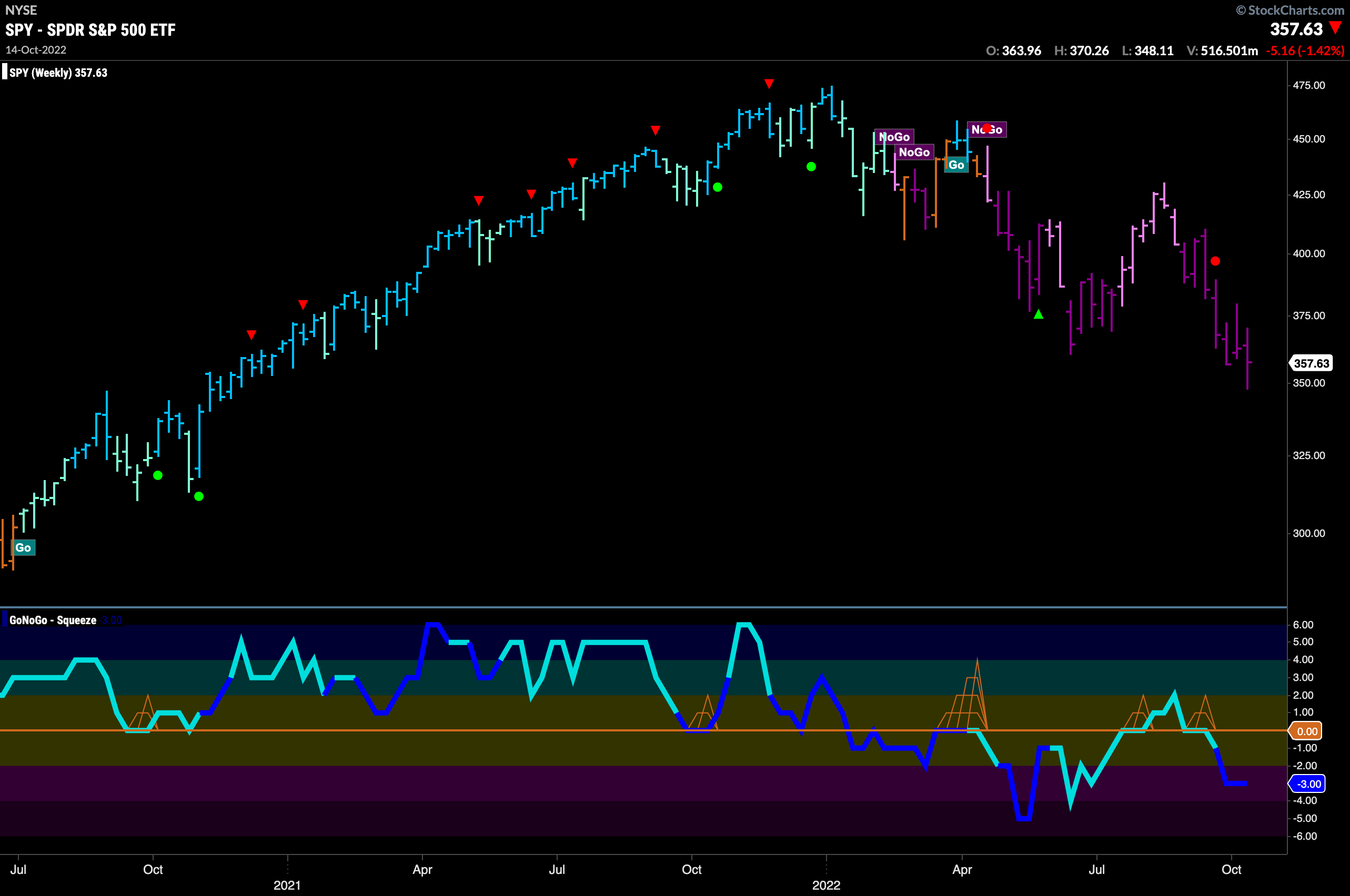This screenshot has width=1350, height=896.
Task: Click the -6.00 oscillator axis label
Action: (x=1304, y=836)
